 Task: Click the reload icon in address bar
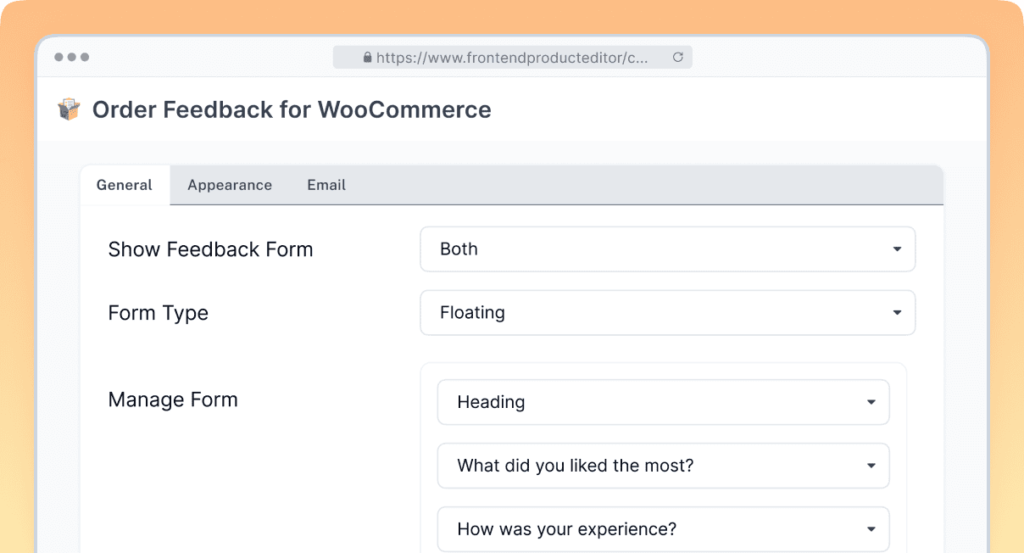tap(678, 58)
